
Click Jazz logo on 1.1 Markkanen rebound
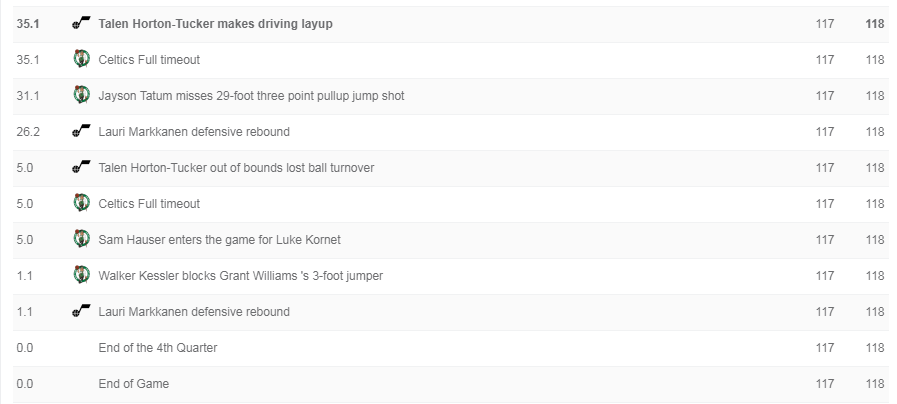(81, 312)
